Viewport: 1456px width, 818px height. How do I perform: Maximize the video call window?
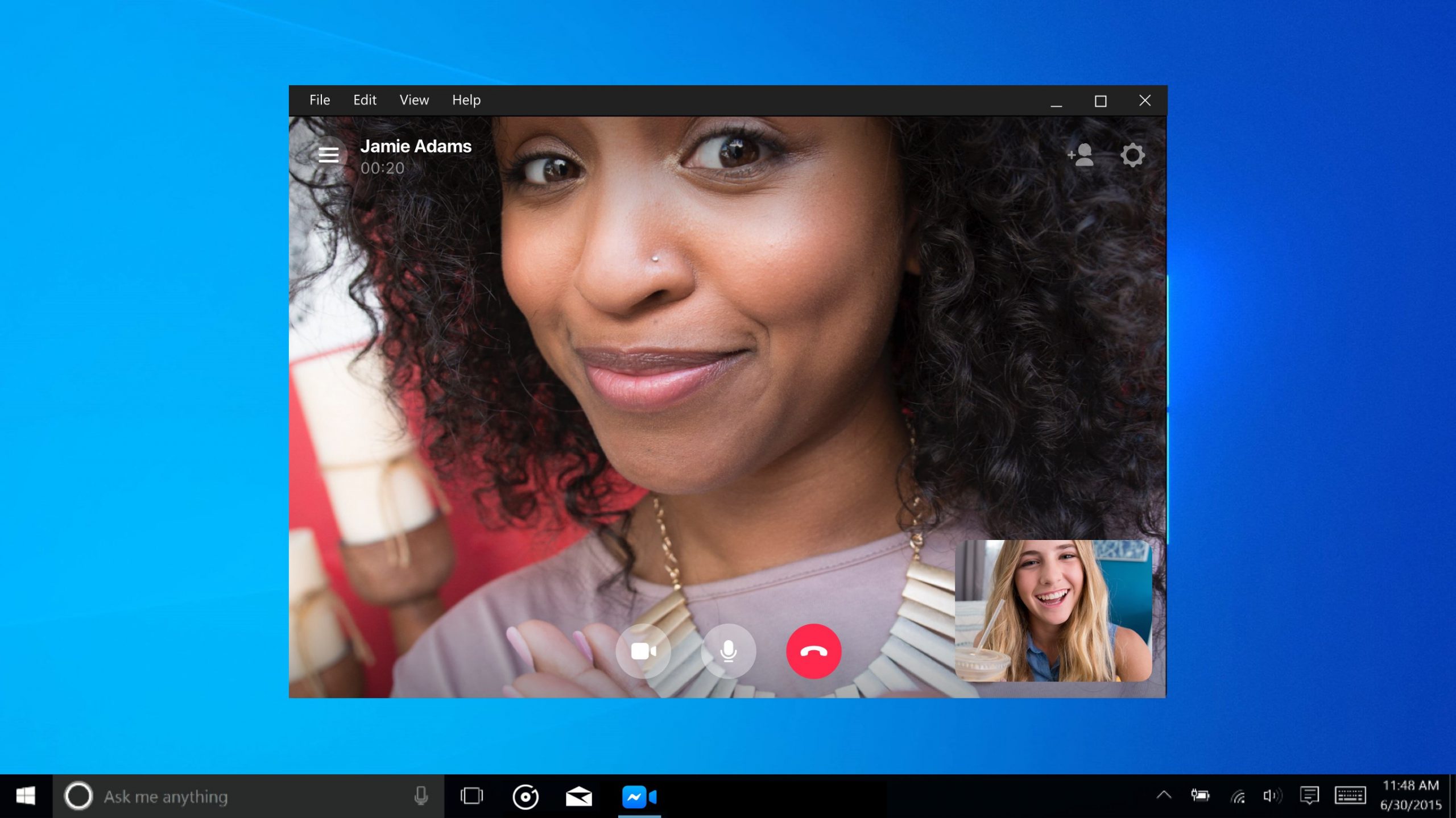[1101, 101]
